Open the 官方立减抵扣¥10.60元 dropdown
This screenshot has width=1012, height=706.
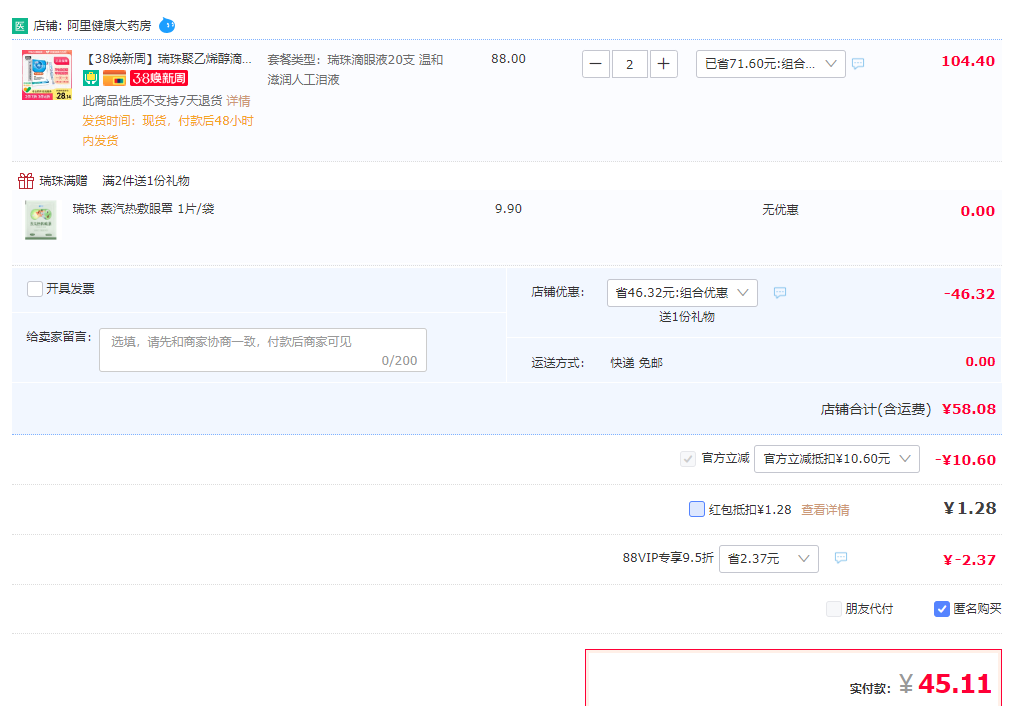pos(836,459)
